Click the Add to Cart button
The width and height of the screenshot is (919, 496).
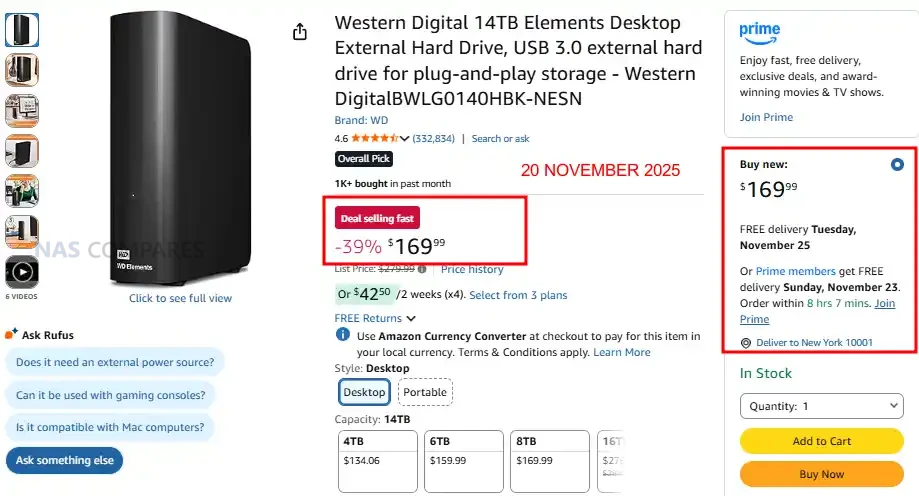click(x=821, y=441)
